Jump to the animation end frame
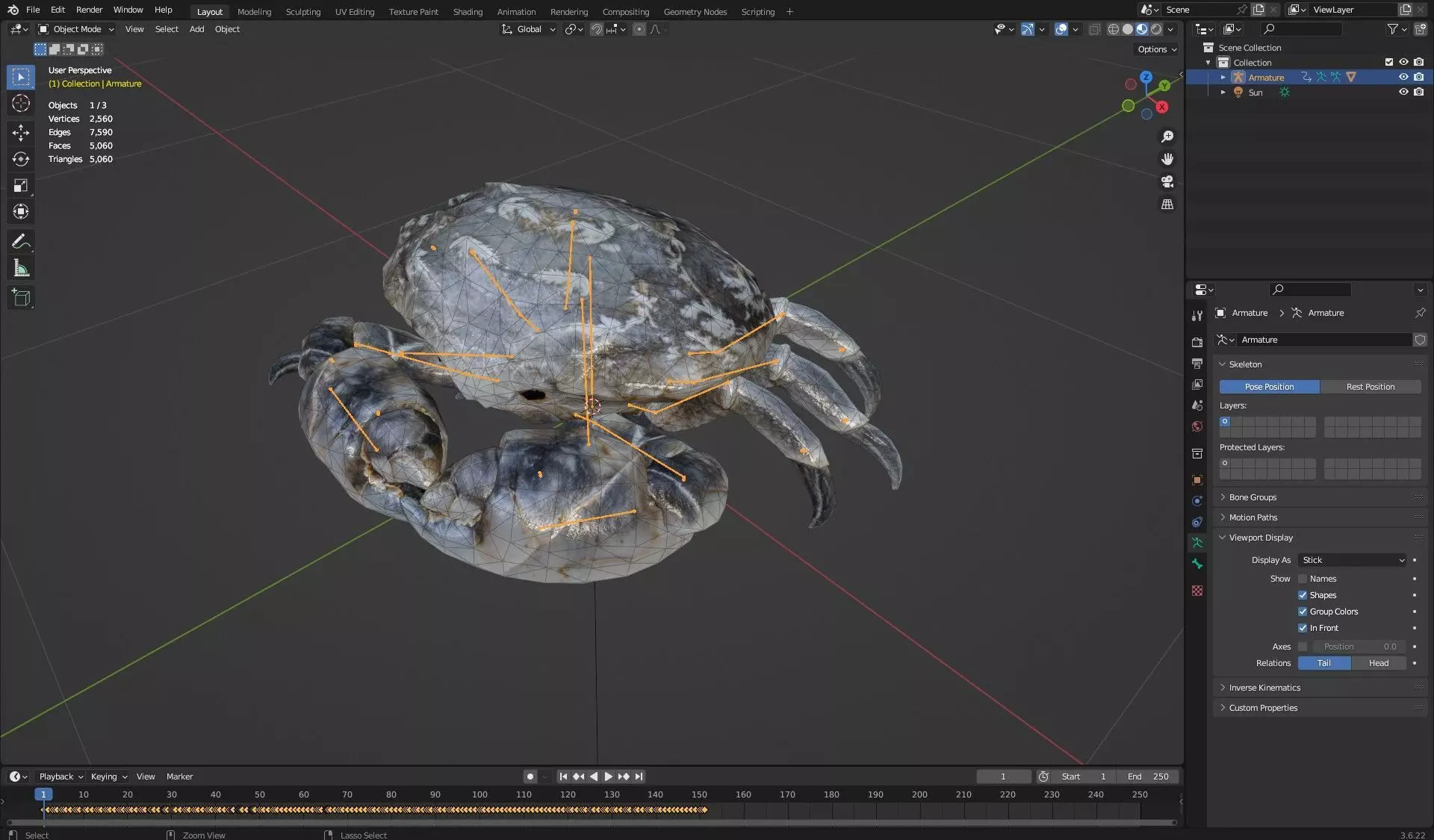Image resolution: width=1434 pixels, height=840 pixels. click(x=639, y=777)
